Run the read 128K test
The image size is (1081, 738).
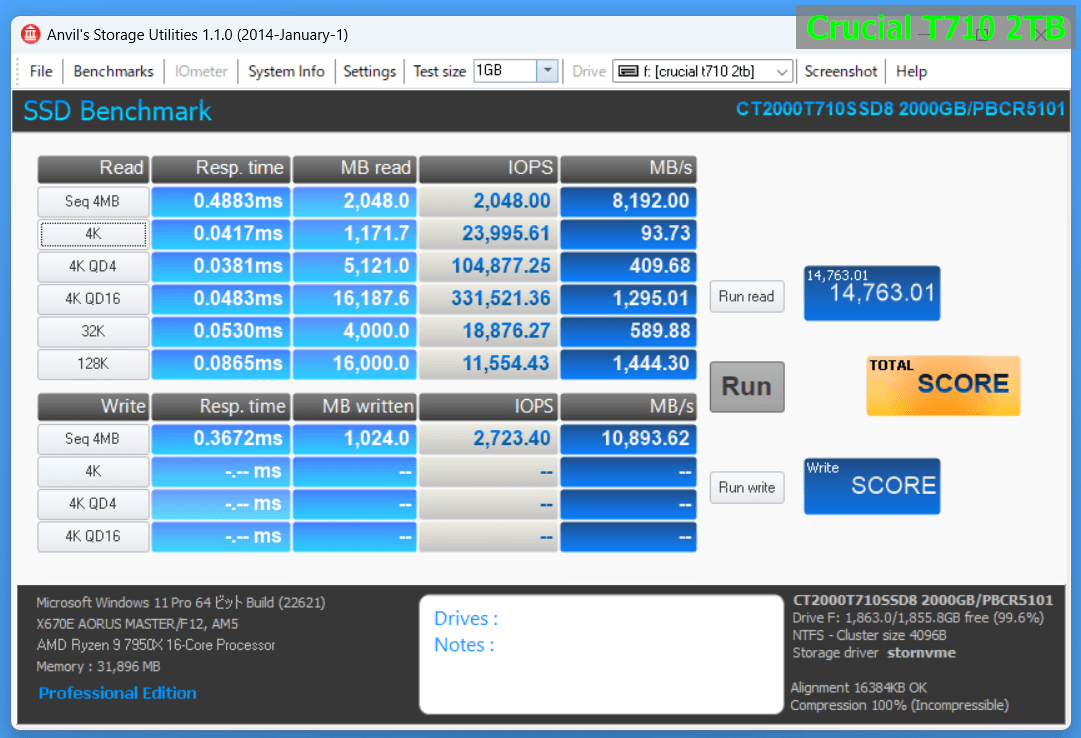pos(93,363)
